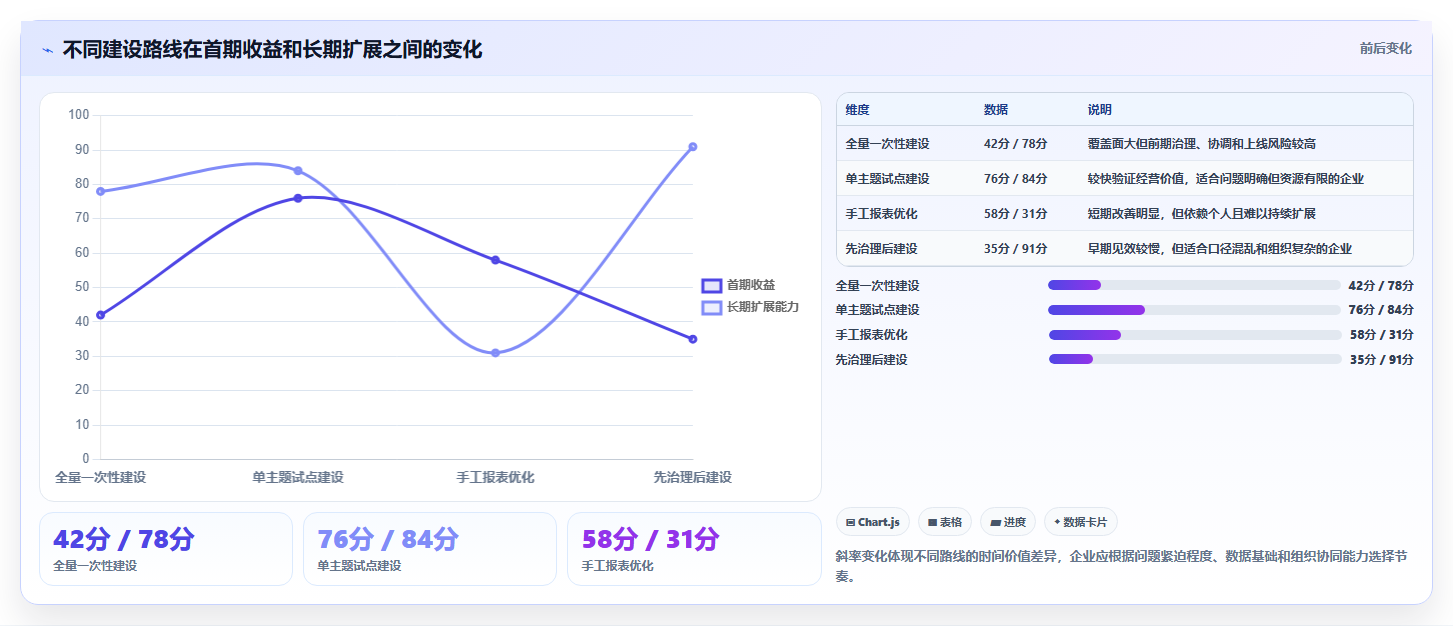
Task: Click the 单主题试点建设 progress bar
Action: coord(1194,310)
